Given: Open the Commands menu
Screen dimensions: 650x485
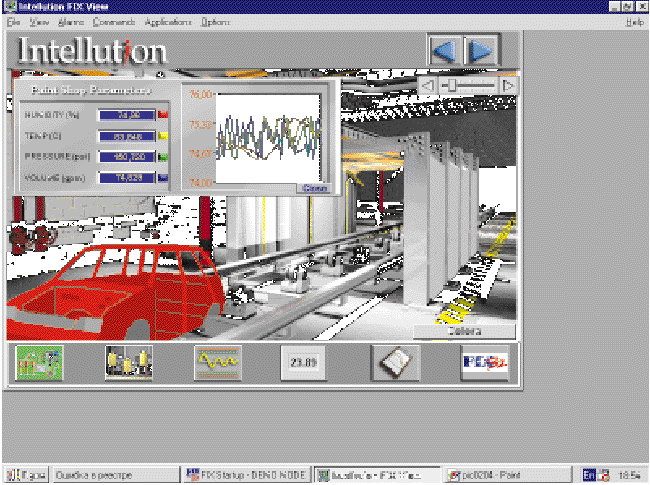Looking at the screenshot, I should coord(114,22).
